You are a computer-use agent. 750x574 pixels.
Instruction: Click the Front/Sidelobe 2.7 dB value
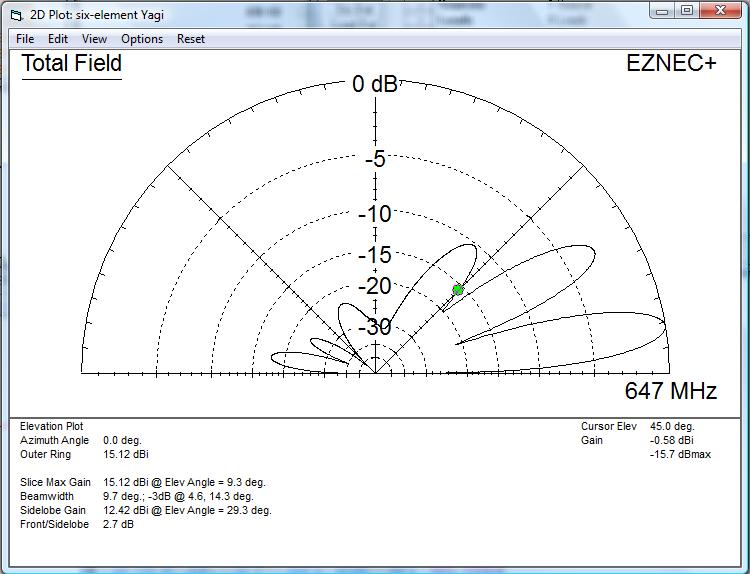(118, 524)
